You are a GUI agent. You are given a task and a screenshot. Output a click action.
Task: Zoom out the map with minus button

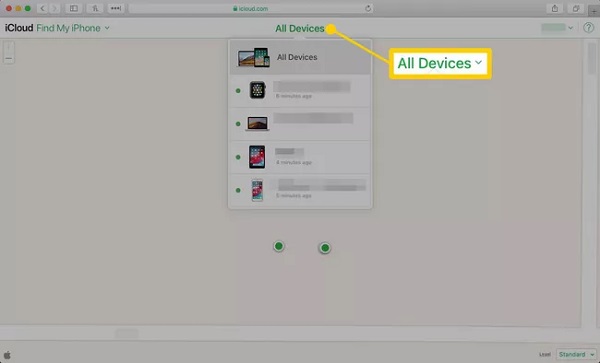pyautogui.click(x=9, y=59)
